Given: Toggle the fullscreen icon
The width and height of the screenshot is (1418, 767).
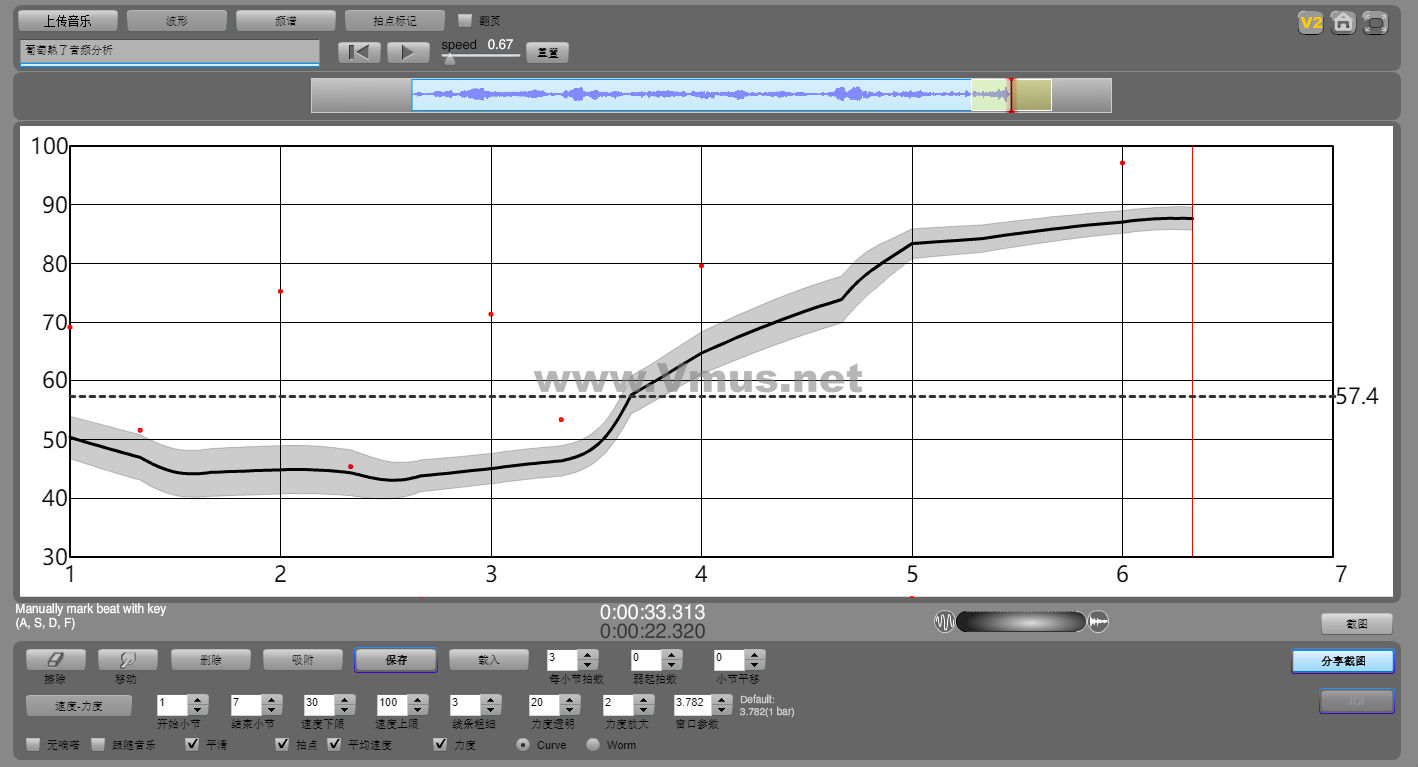Looking at the screenshot, I should coord(1376,23).
